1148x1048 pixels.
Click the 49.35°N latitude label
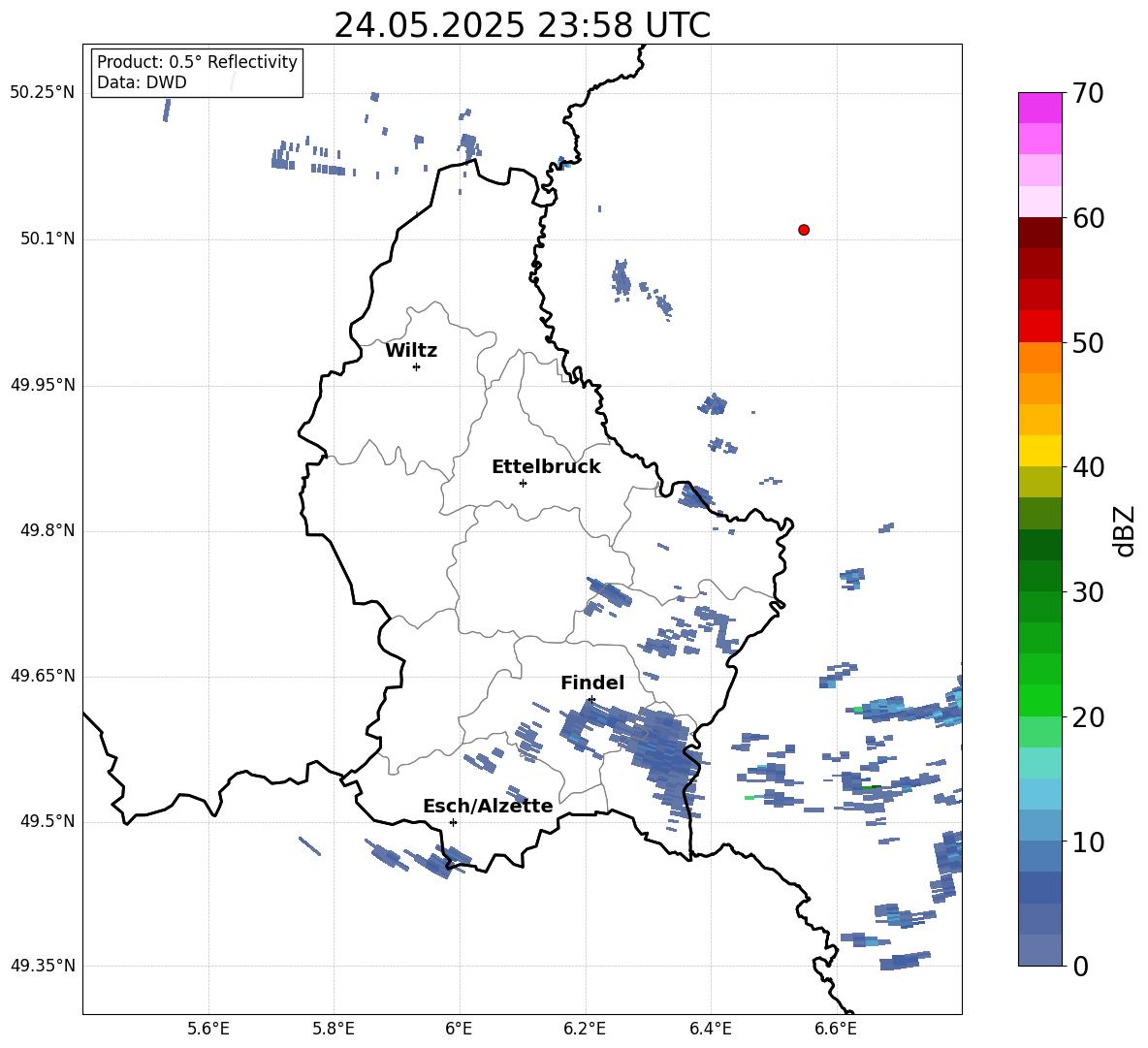click(43, 966)
